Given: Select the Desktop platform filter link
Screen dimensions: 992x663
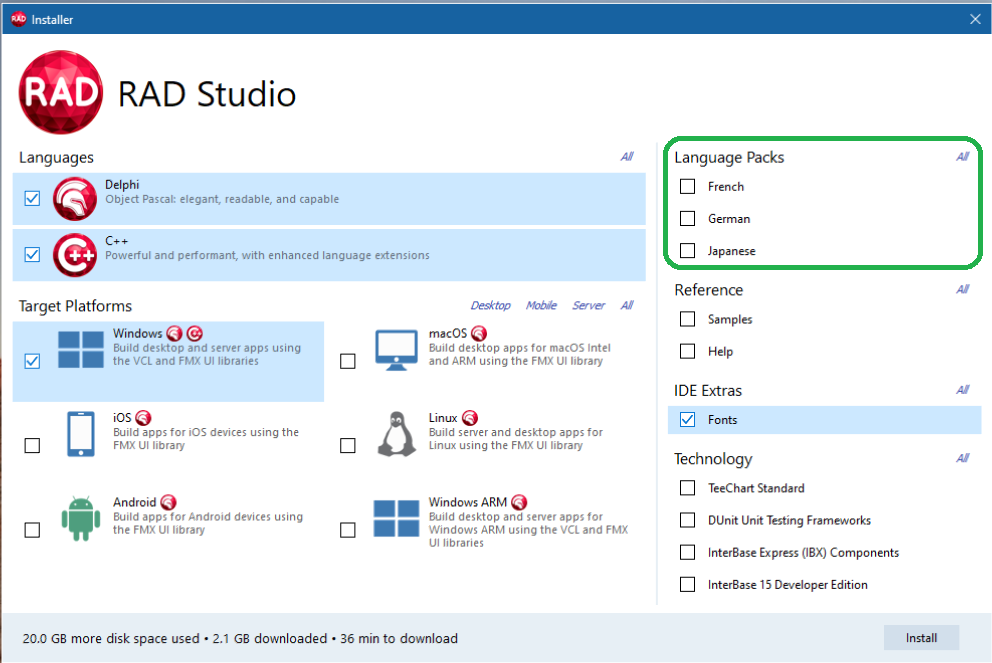Looking at the screenshot, I should point(490,306).
